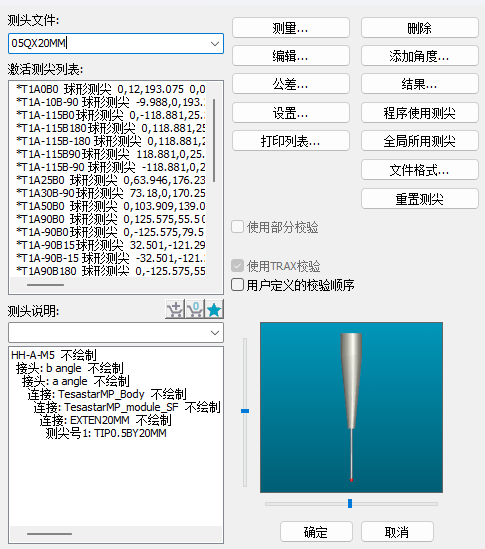
Task: Click the horizontal probe view slider handle
Action: pos(350,503)
